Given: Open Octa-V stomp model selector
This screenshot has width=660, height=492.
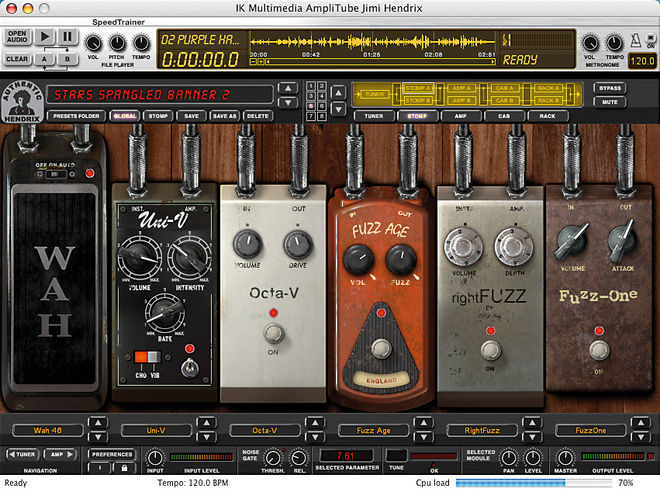Looking at the screenshot, I should pyautogui.click(x=265, y=431).
